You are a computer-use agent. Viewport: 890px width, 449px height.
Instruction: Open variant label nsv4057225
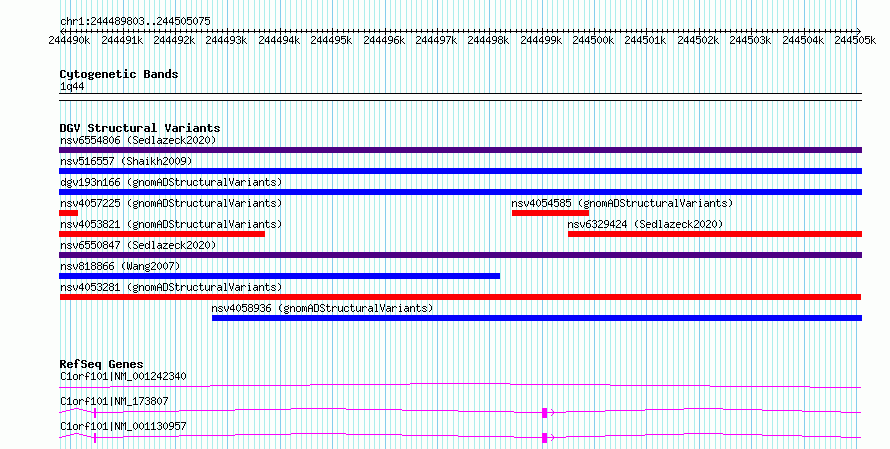(x=171, y=203)
